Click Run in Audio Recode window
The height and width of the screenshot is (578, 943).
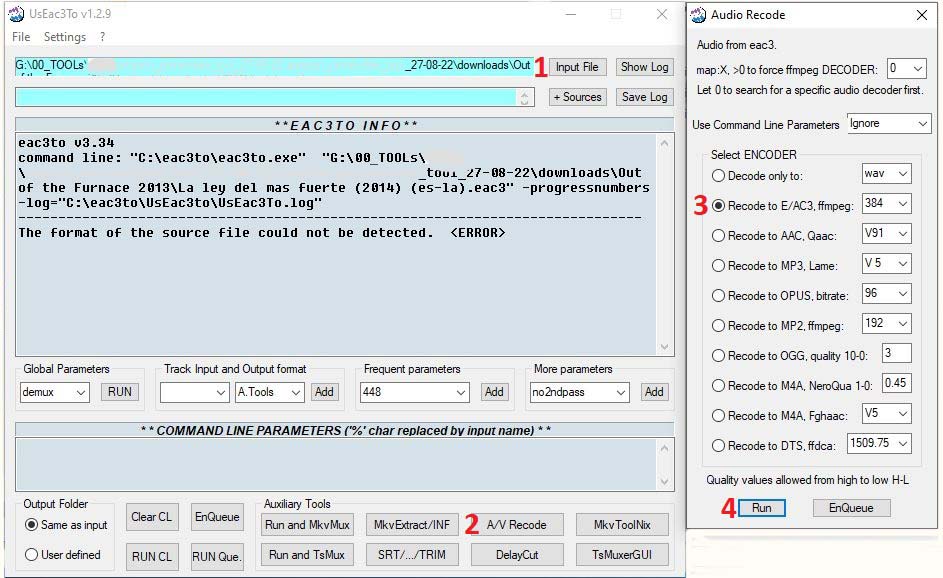(x=761, y=508)
